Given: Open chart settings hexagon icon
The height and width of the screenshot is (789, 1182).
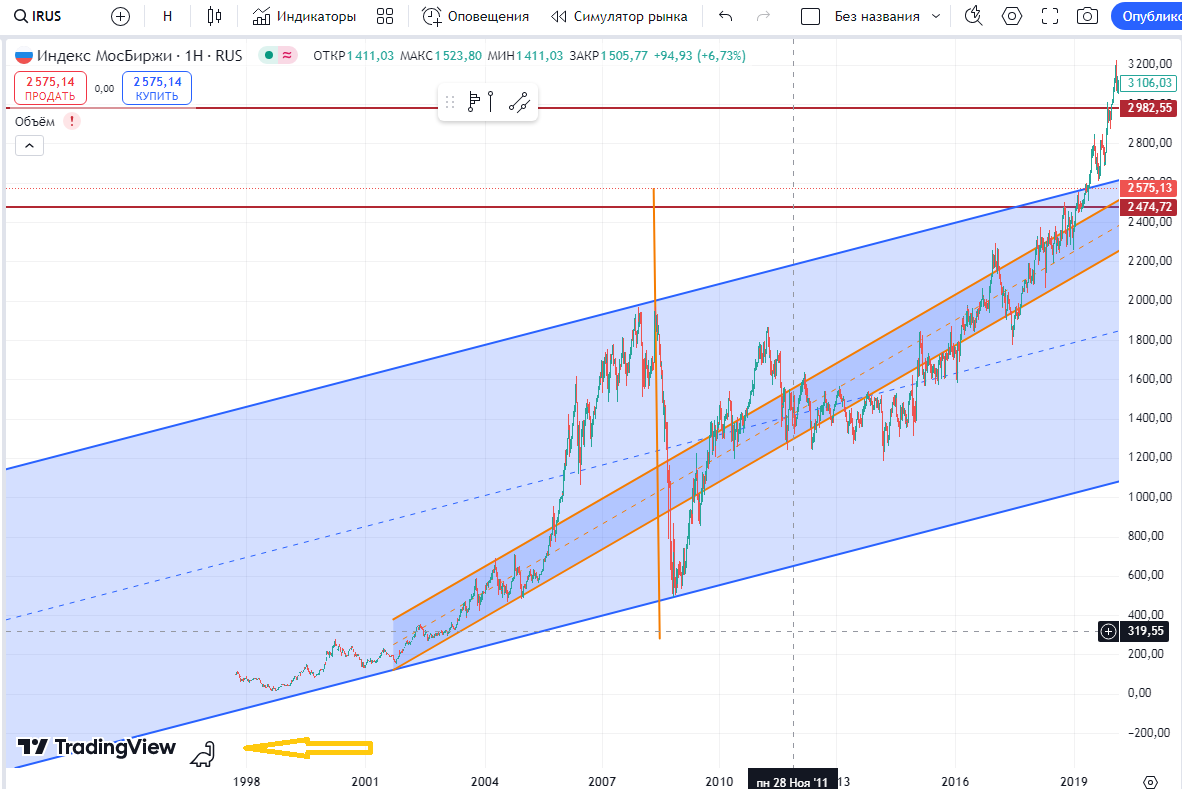Looking at the screenshot, I should (x=1012, y=16).
